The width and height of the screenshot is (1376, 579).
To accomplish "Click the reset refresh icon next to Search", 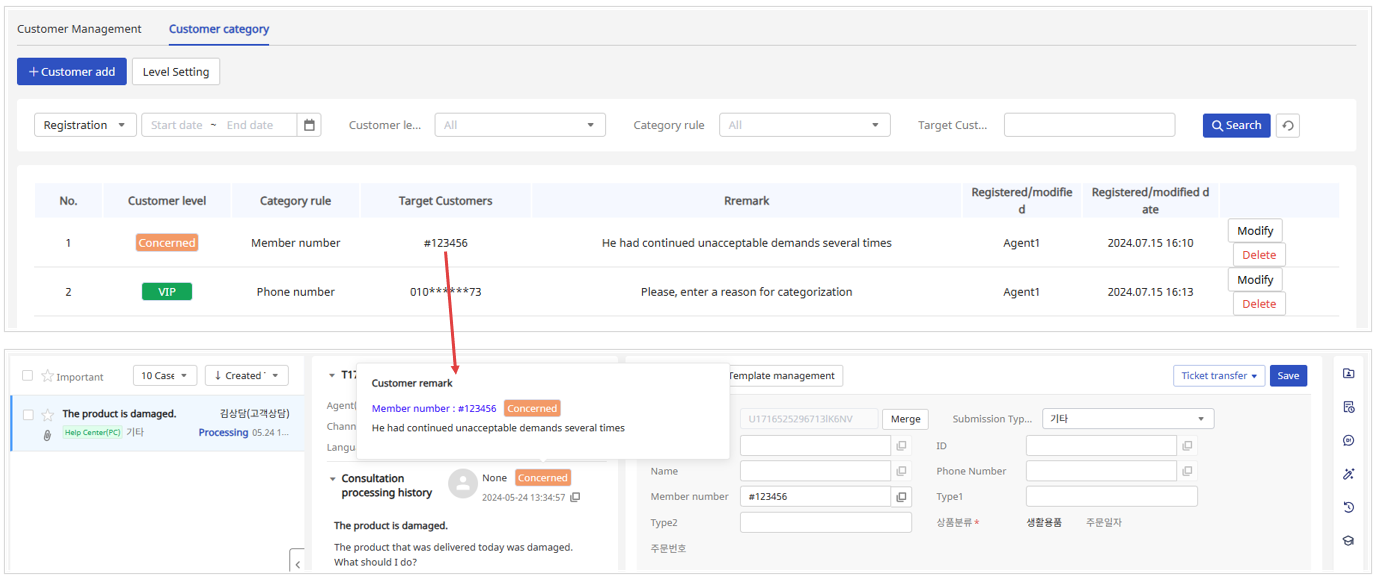I will coord(1288,125).
